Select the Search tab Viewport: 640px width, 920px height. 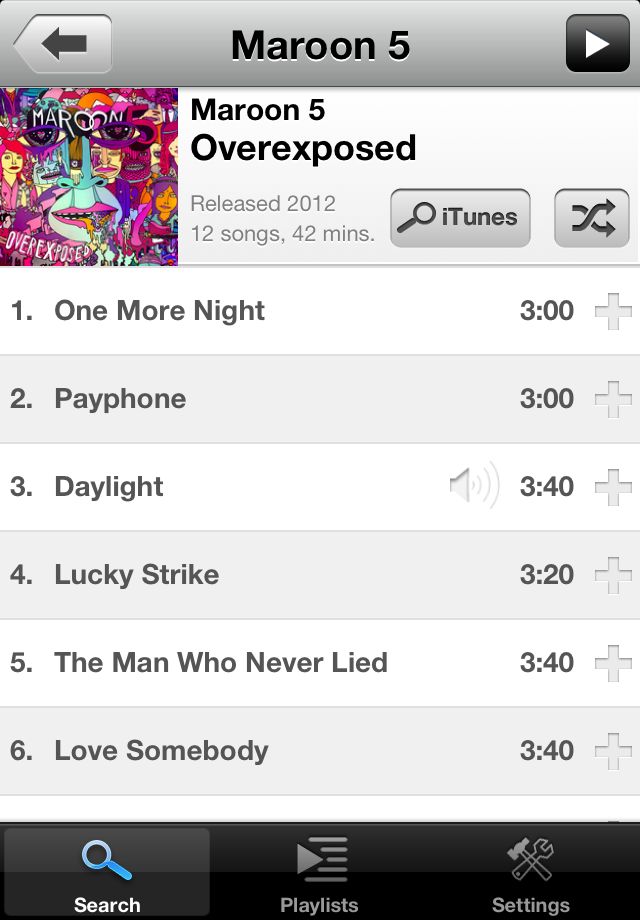click(x=107, y=873)
